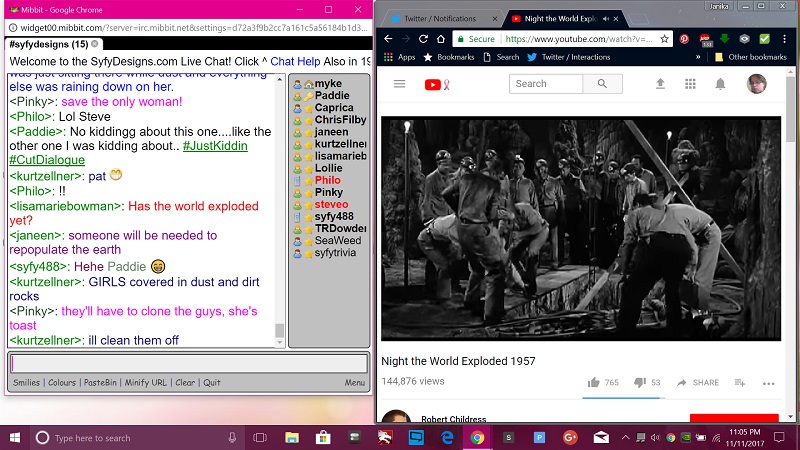Click SHARE under the video

697,383
